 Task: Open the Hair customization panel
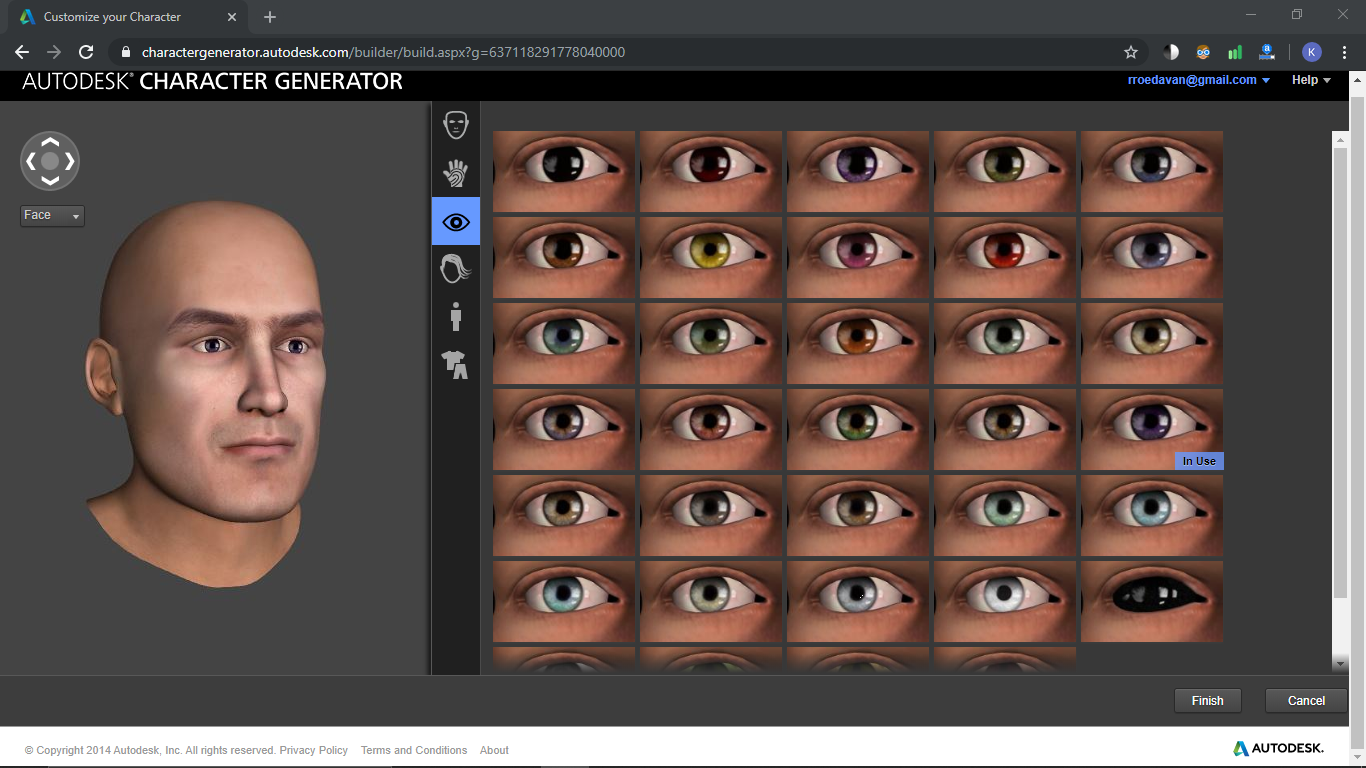click(x=455, y=269)
